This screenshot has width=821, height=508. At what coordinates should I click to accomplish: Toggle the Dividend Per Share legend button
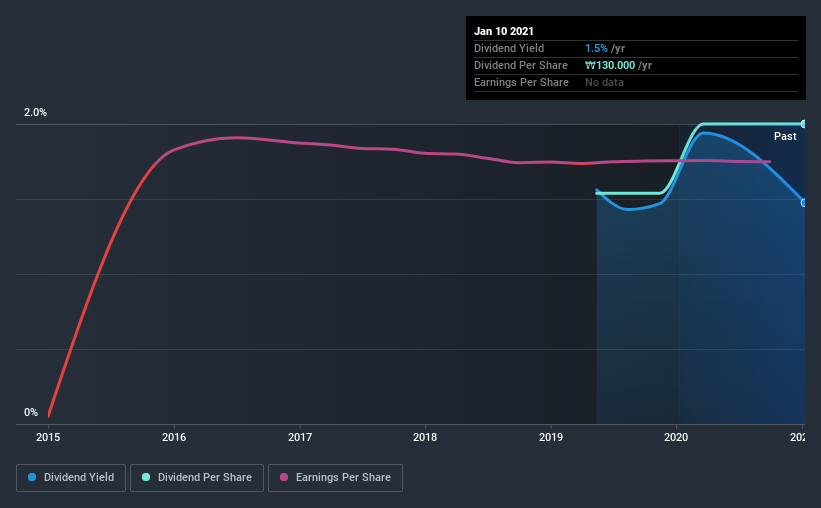(x=197, y=478)
